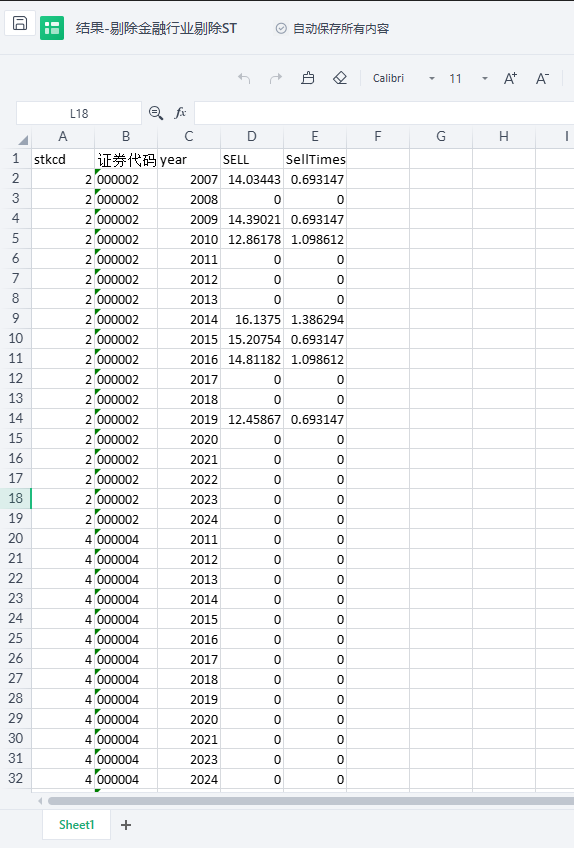Click the SELL header cell
Screen dimensions: 574x848
point(252,159)
